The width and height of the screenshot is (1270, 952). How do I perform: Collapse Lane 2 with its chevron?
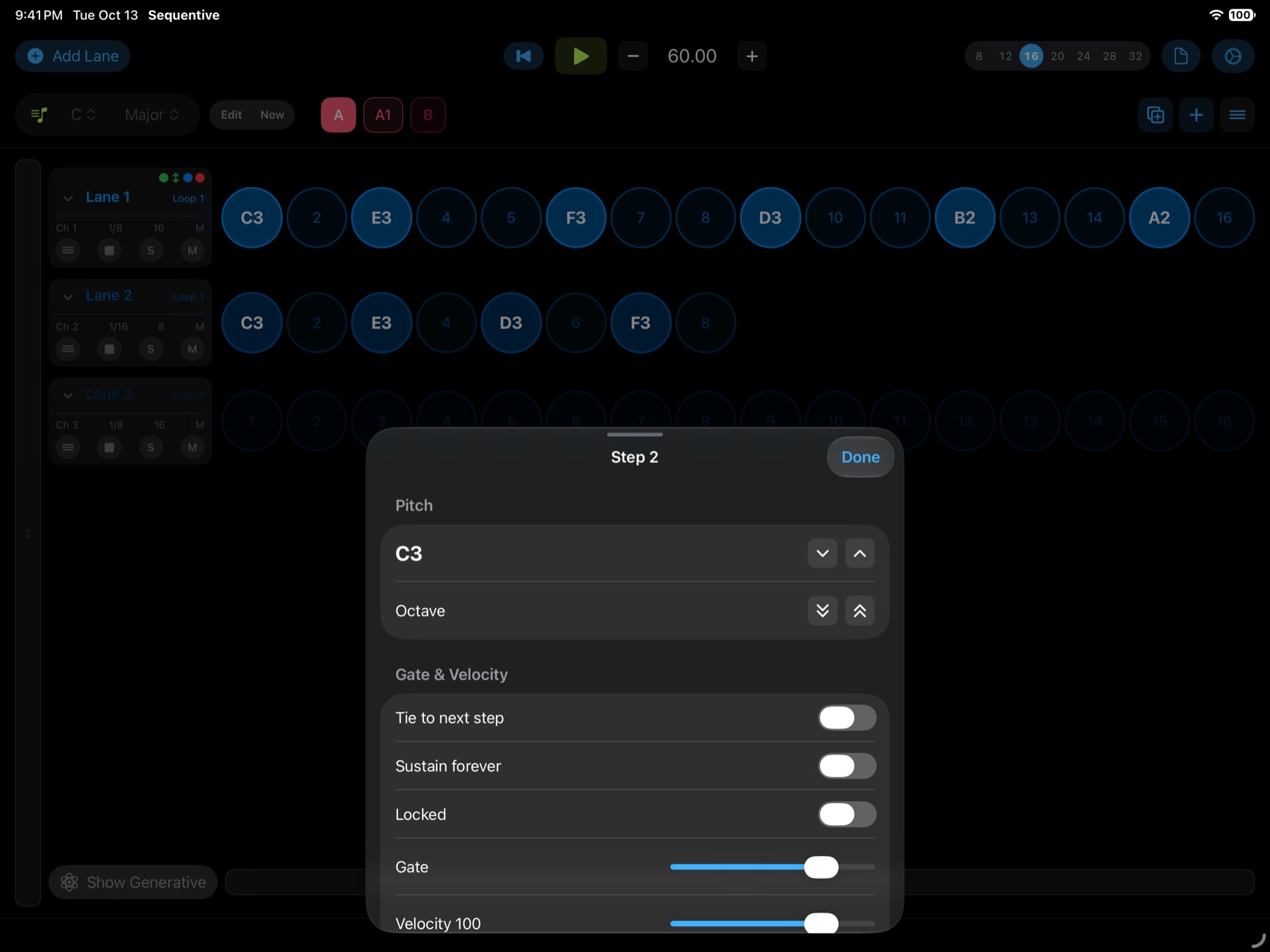tap(68, 297)
